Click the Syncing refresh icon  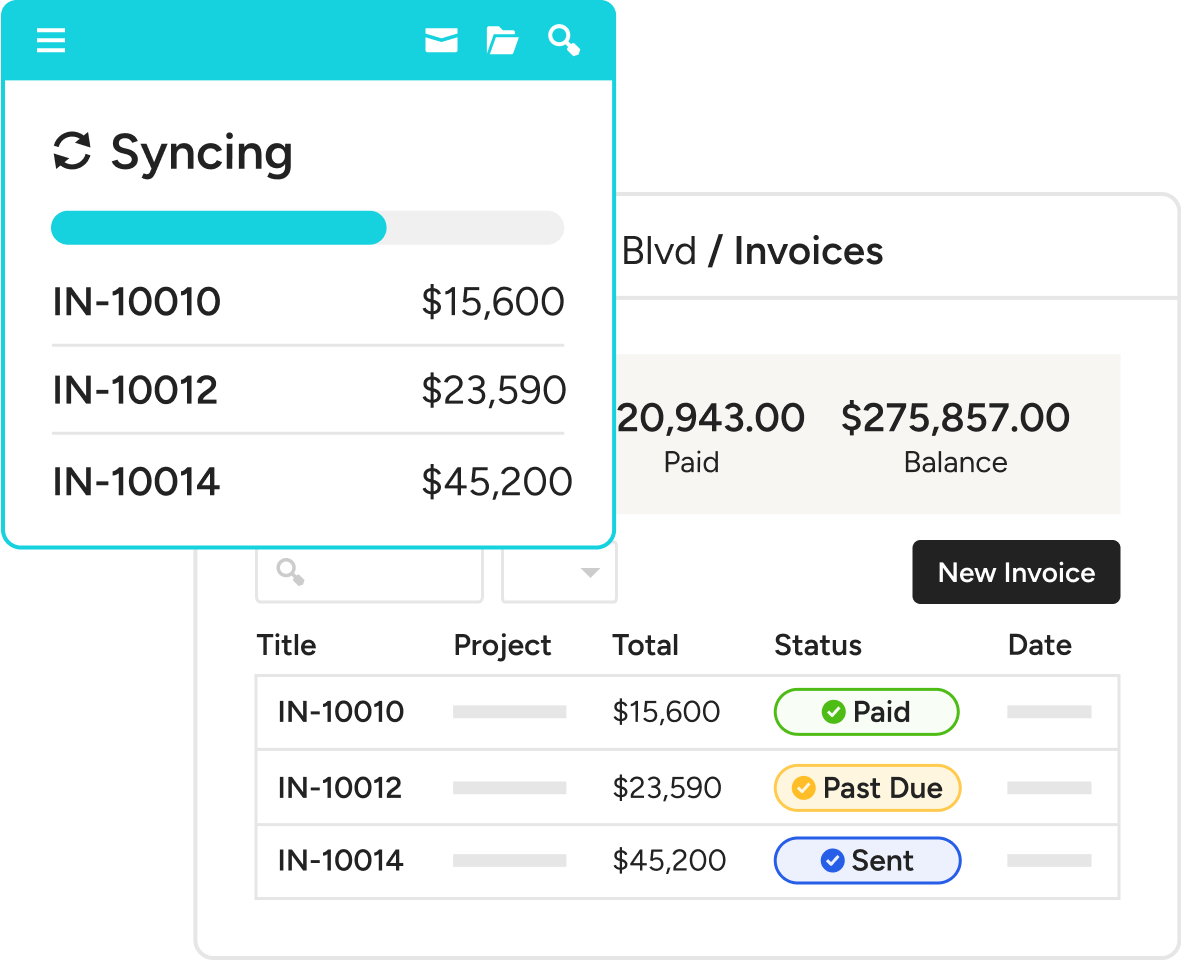pos(72,151)
